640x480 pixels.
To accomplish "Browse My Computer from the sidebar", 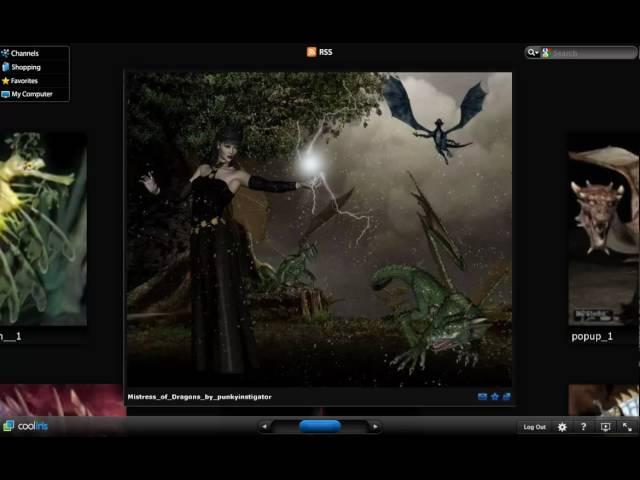I will tap(27, 94).
